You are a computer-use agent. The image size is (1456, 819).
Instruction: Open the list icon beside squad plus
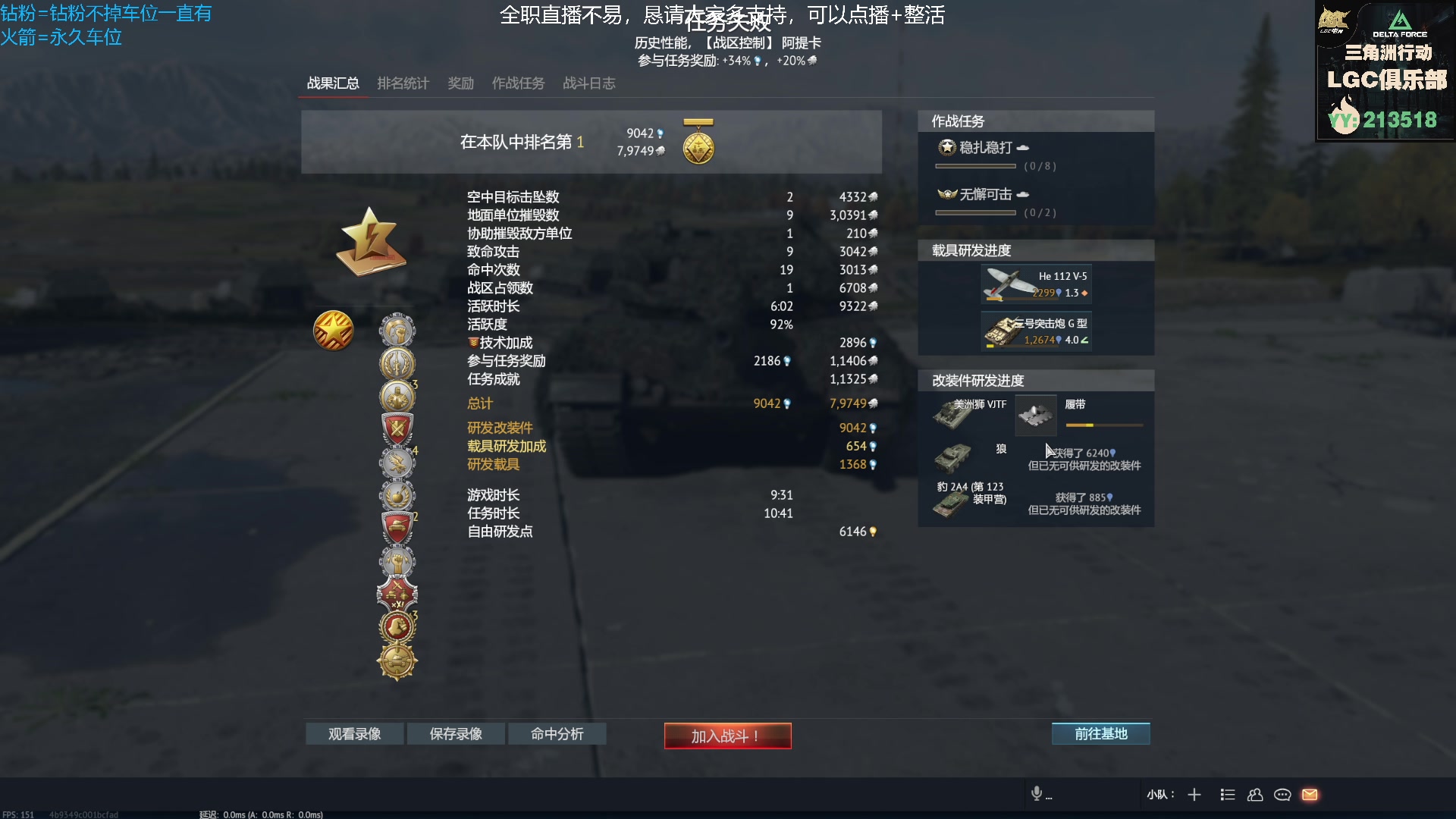[1228, 794]
